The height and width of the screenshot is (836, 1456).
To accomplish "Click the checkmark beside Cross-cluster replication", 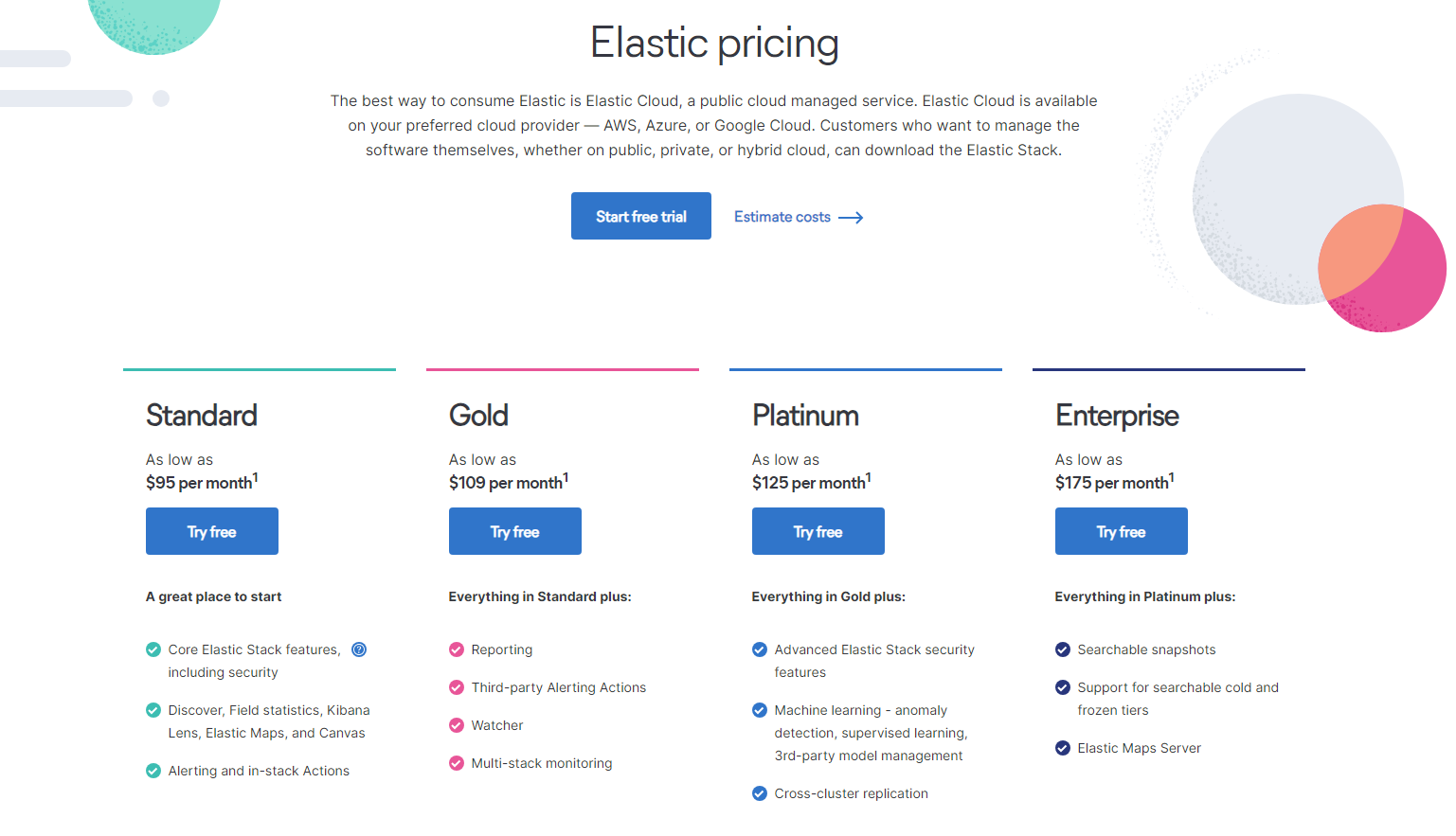I will [760, 793].
